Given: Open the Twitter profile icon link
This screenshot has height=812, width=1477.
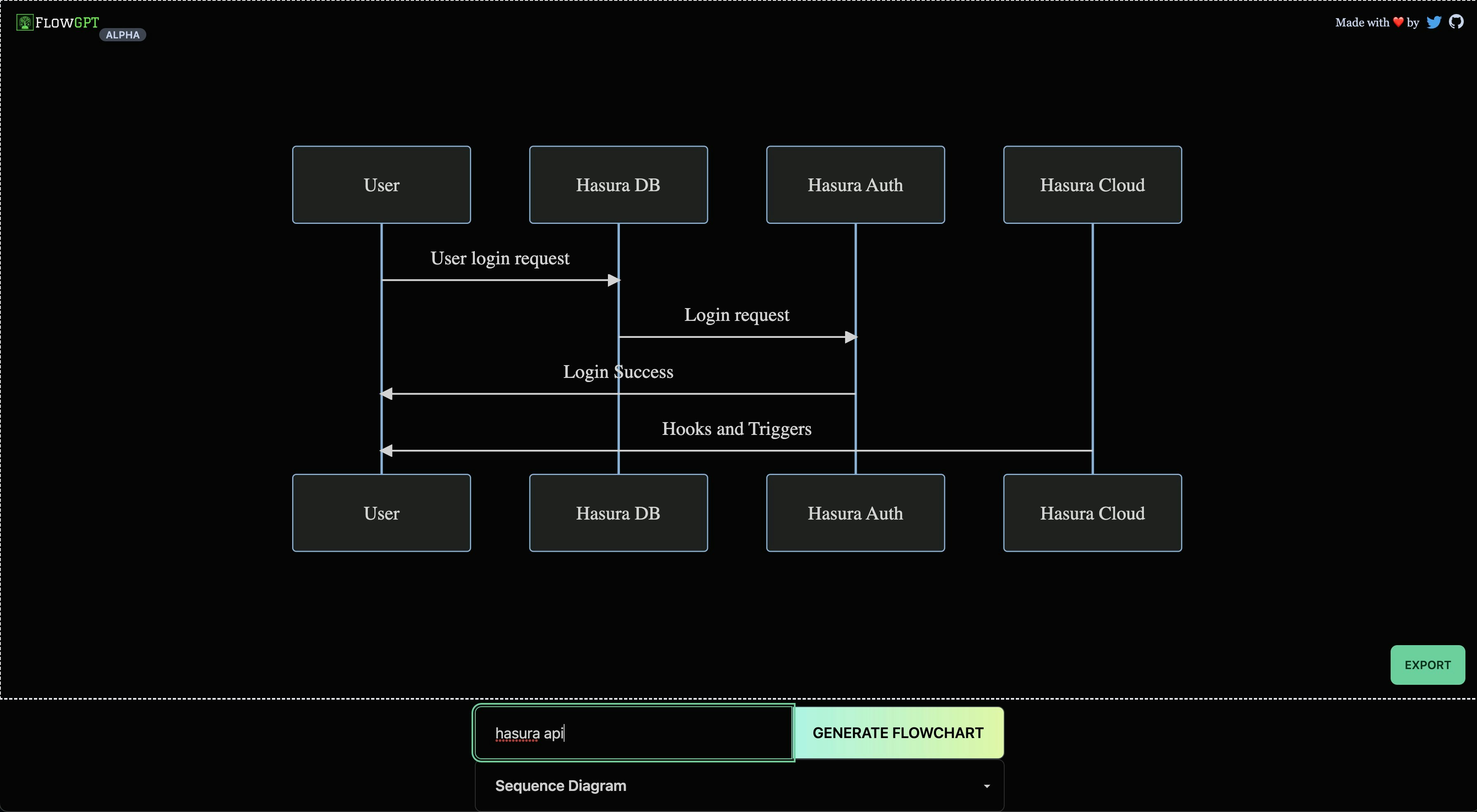Looking at the screenshot, I should (1434, 22).
